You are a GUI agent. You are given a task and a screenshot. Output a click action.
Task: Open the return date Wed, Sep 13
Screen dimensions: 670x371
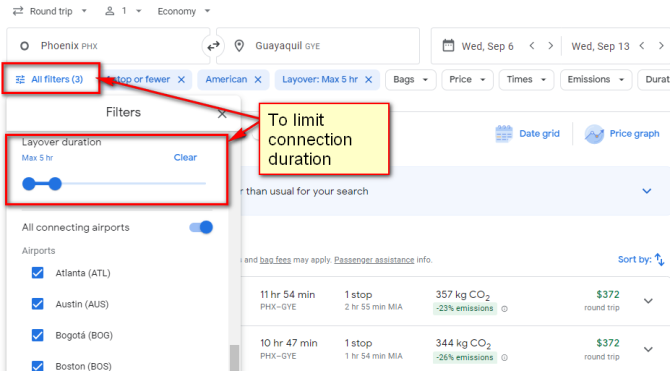click(600, 46)
